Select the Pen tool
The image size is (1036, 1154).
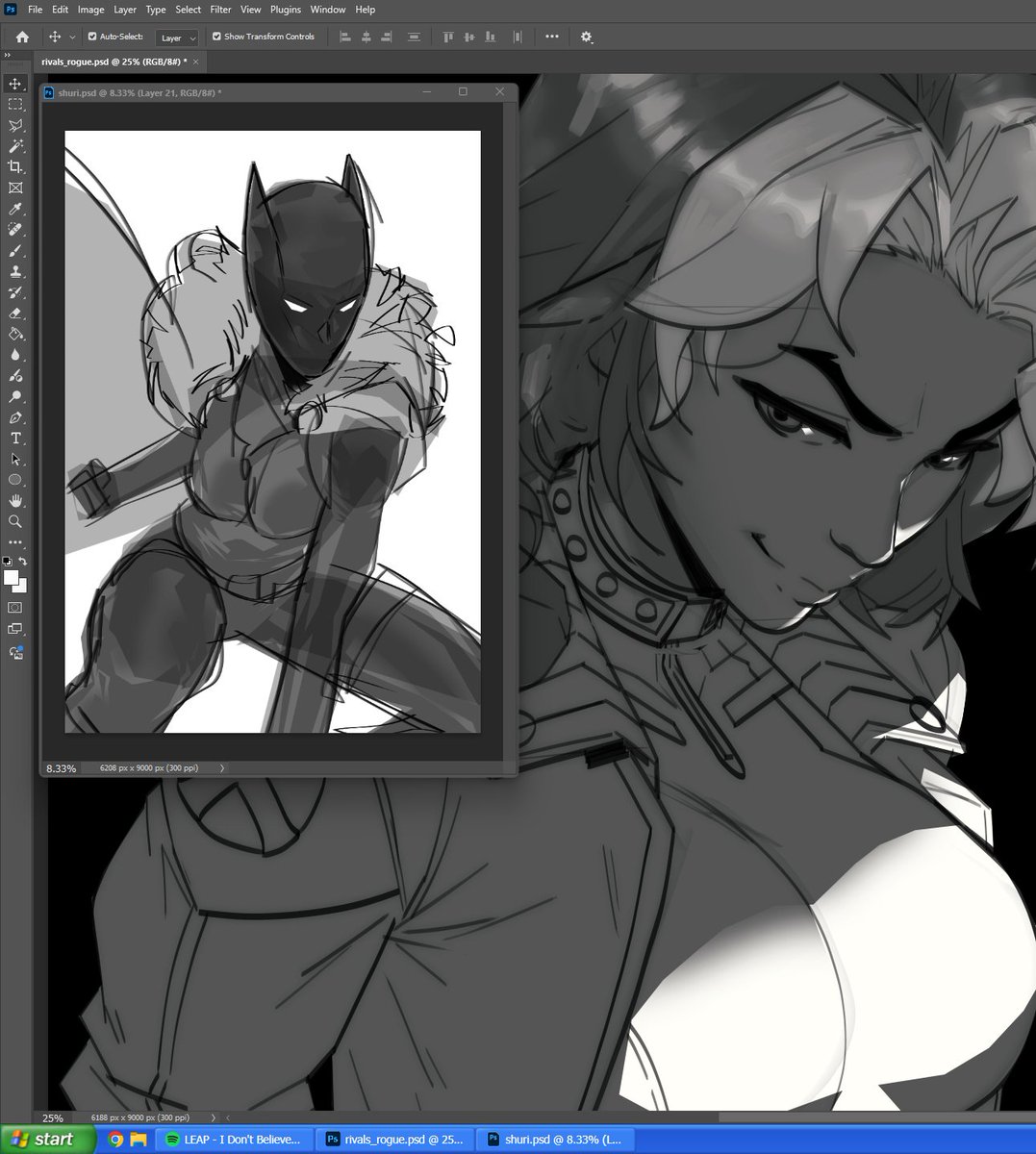(15, 418)
